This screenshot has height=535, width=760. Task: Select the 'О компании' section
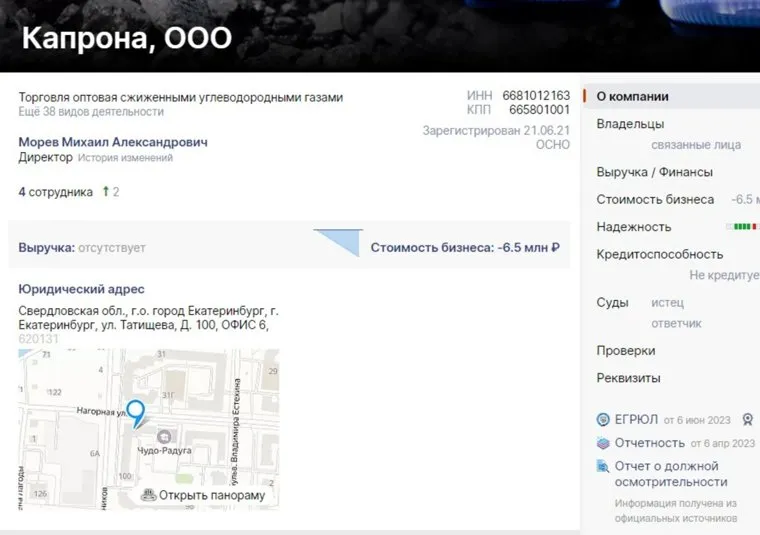click(x=632, y=97)
